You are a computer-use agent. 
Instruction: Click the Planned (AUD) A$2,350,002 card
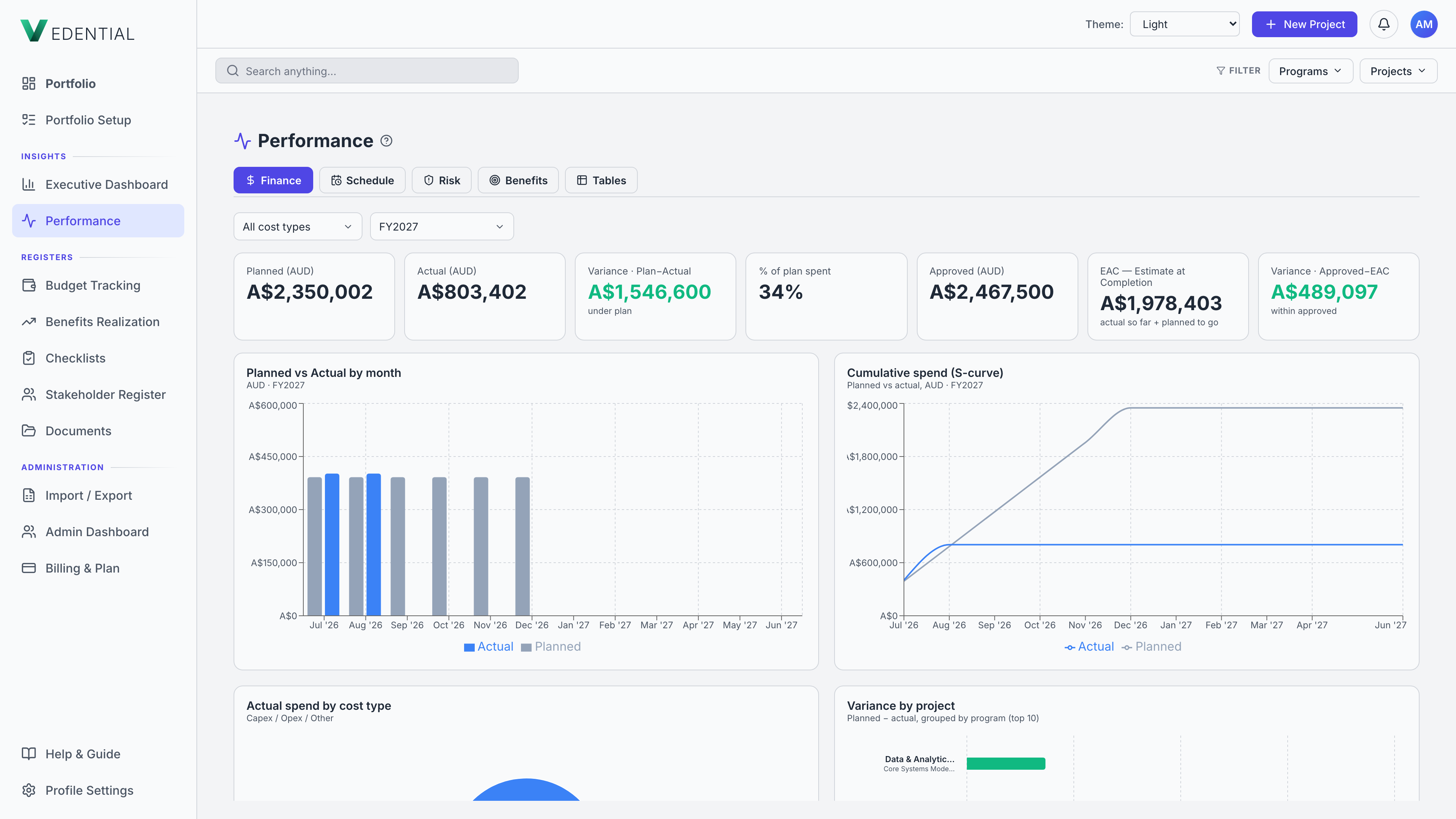(314, 296)
